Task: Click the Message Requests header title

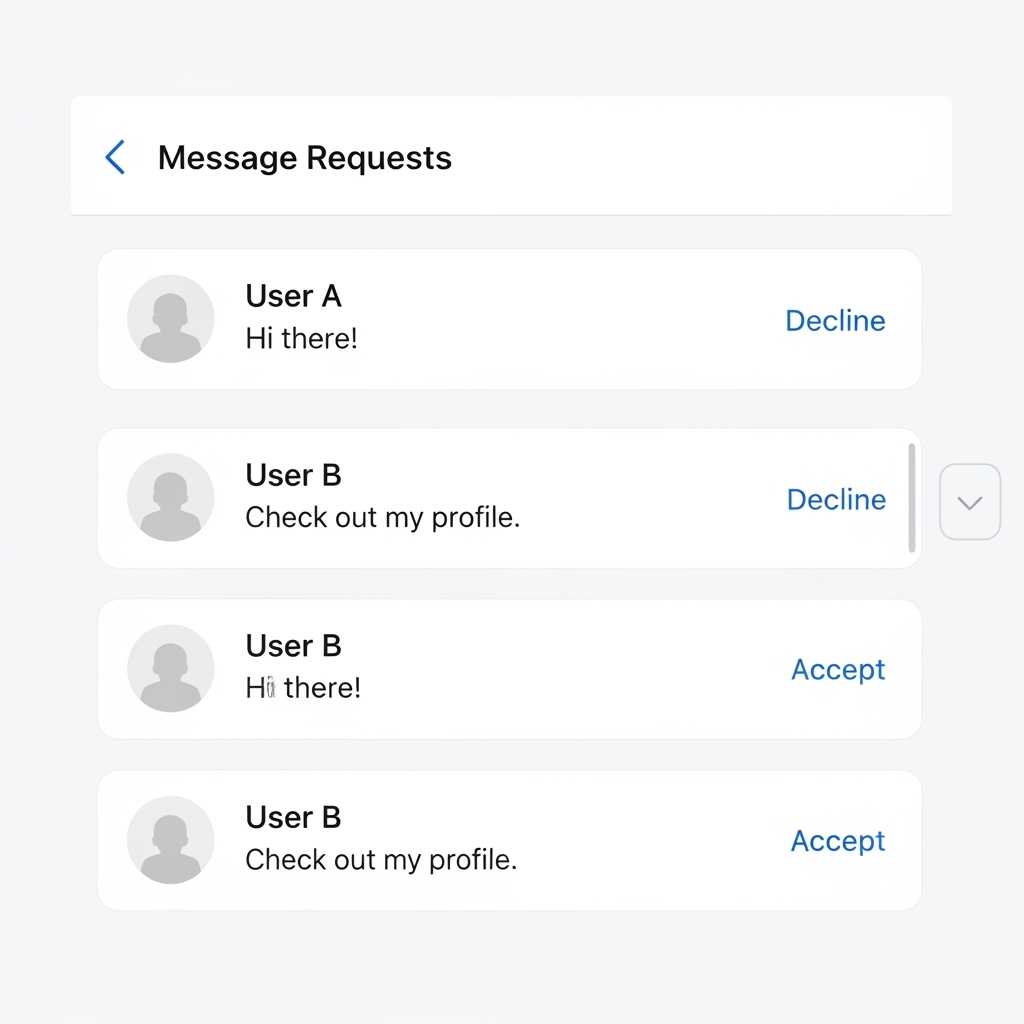Action: point(305,158)
